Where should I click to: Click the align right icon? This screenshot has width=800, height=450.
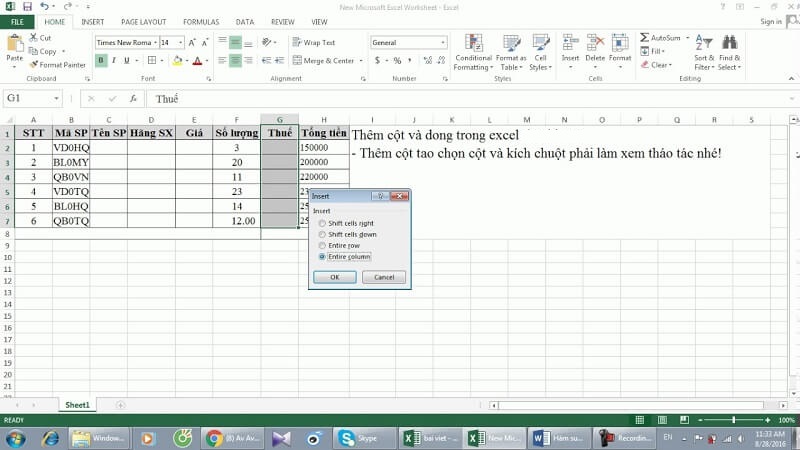tap(248, 60)
